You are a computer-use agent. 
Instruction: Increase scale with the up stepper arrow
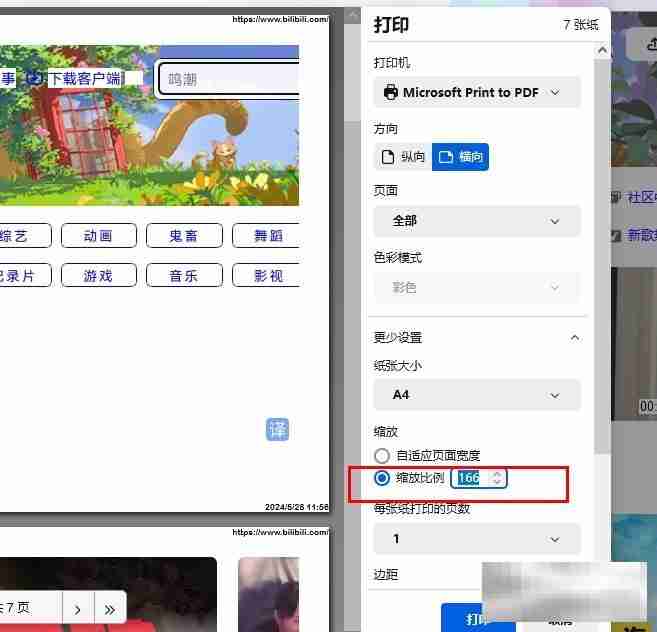[x=497, y=473]
